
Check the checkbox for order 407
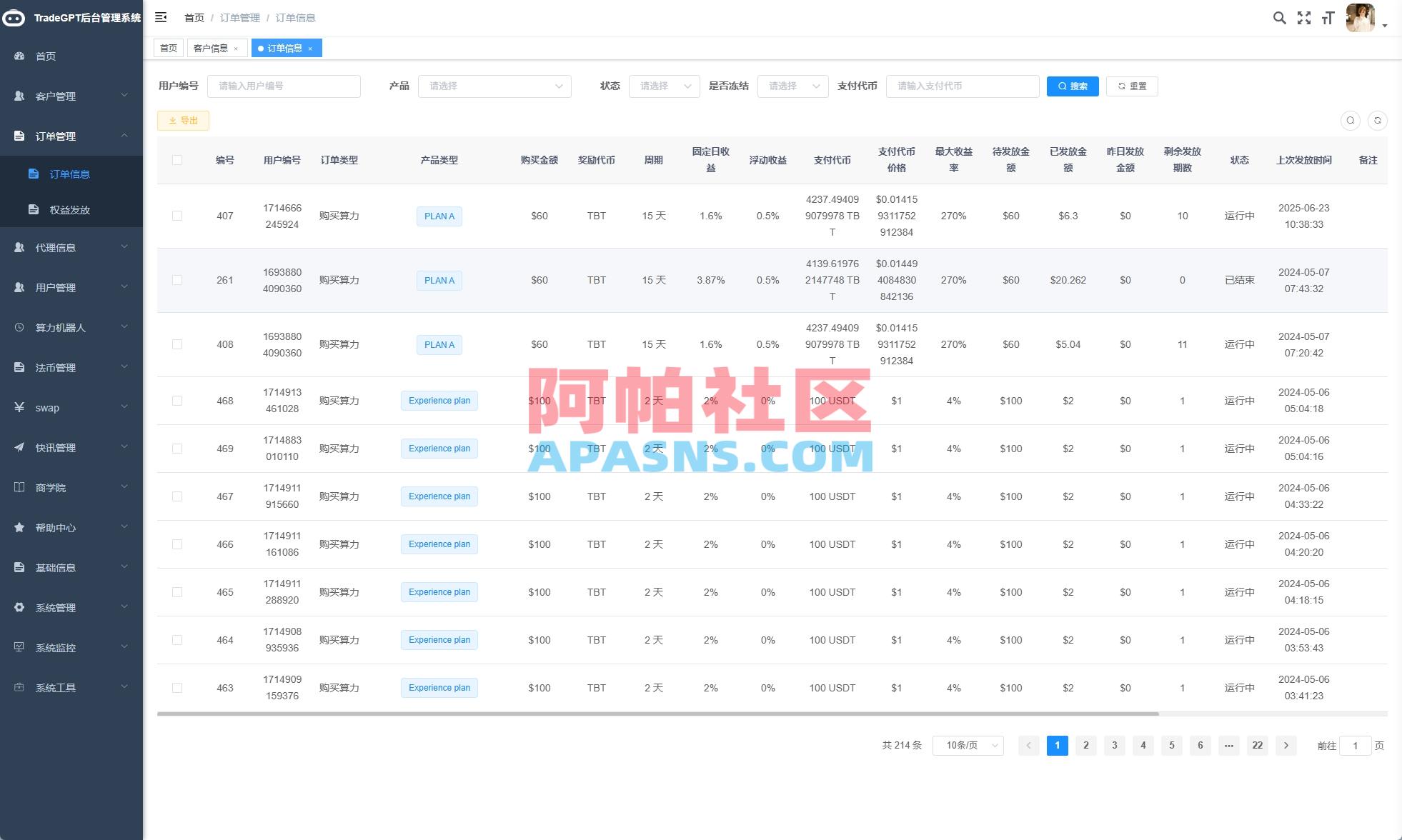177,216
